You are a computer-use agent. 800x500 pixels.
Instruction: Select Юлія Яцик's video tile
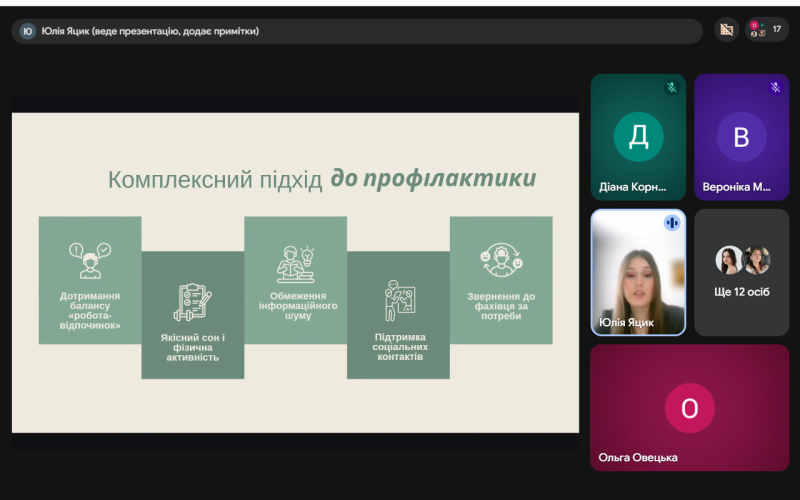coord(638,272)
